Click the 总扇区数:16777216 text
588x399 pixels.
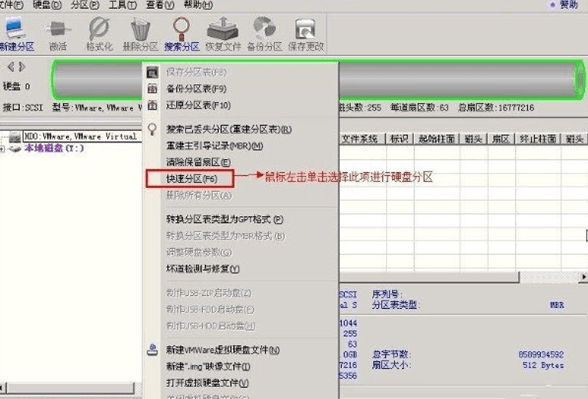pos(496,108)
